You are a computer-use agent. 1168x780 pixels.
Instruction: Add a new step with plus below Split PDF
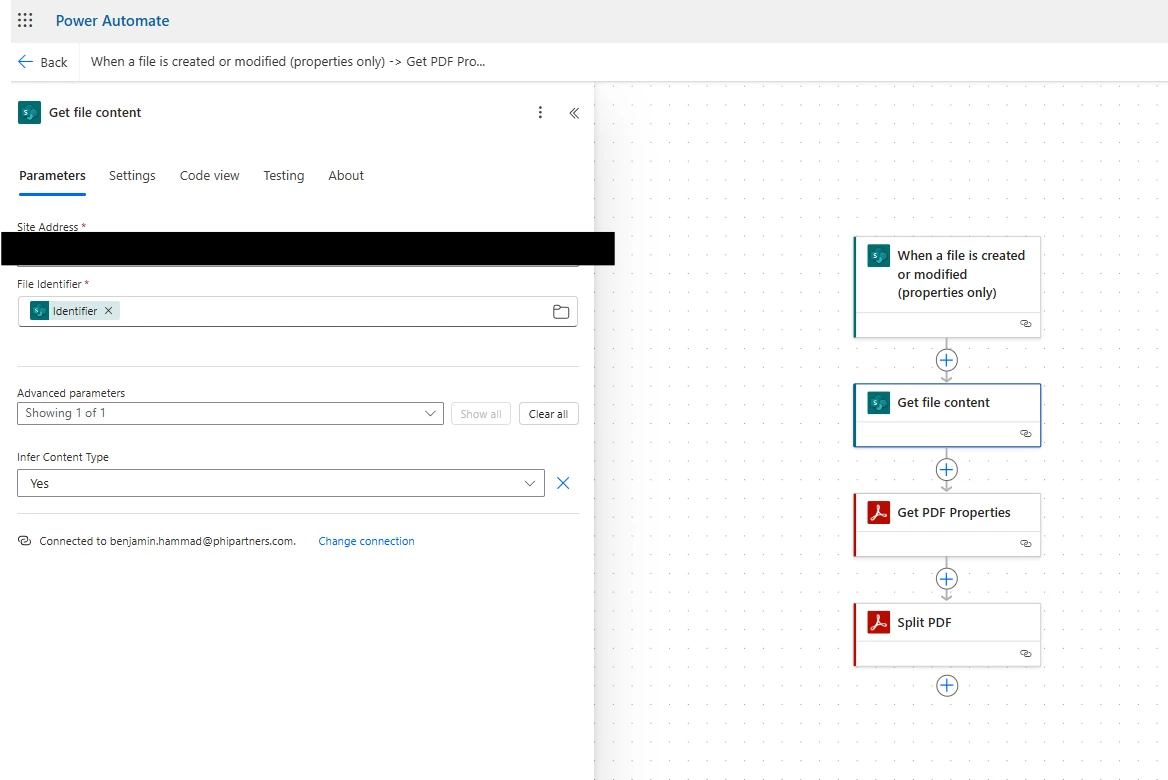[947, 686]
